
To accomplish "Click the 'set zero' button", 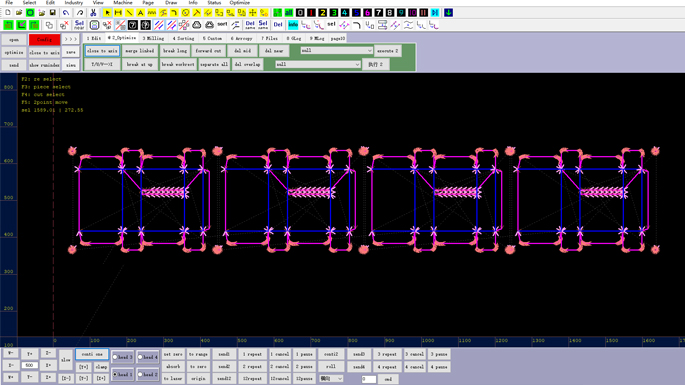I will [x=173, y=354].
